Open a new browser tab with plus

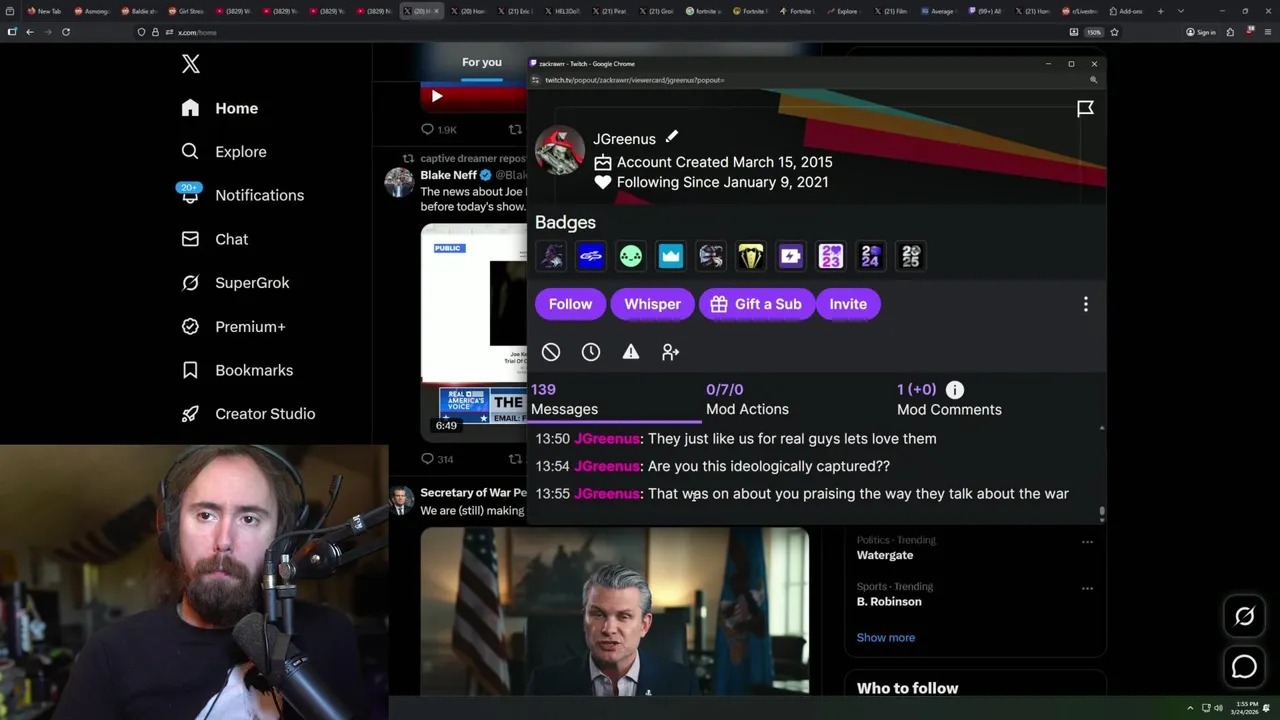pos(1160,11)
